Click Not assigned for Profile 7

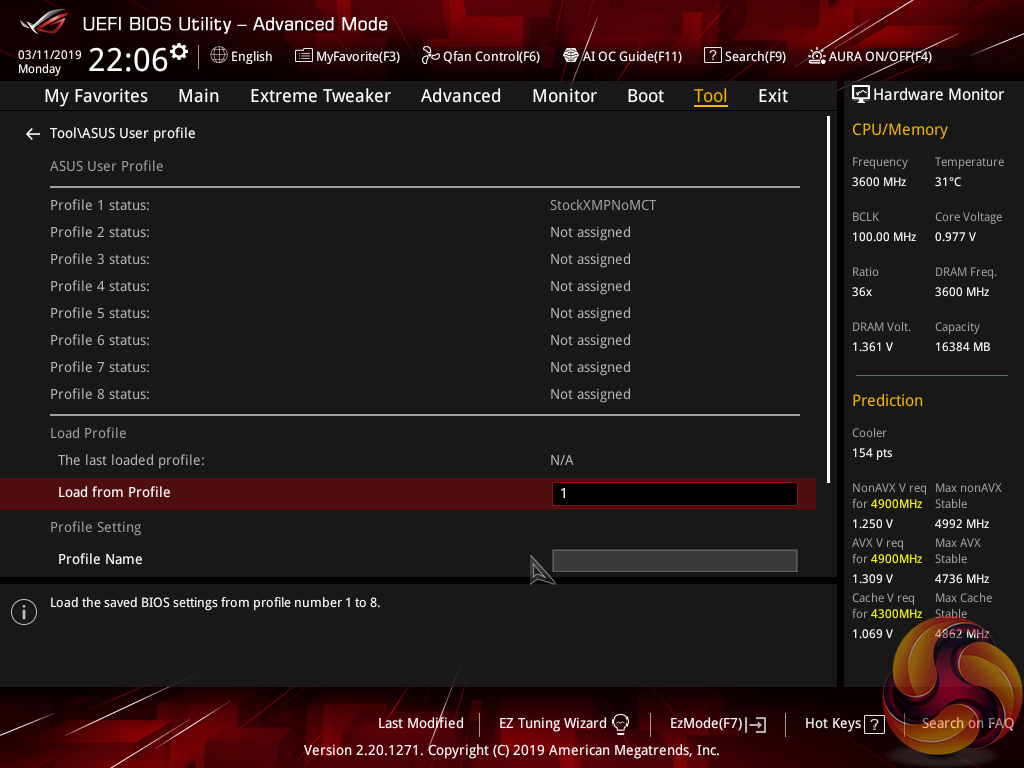click(590, 367)
